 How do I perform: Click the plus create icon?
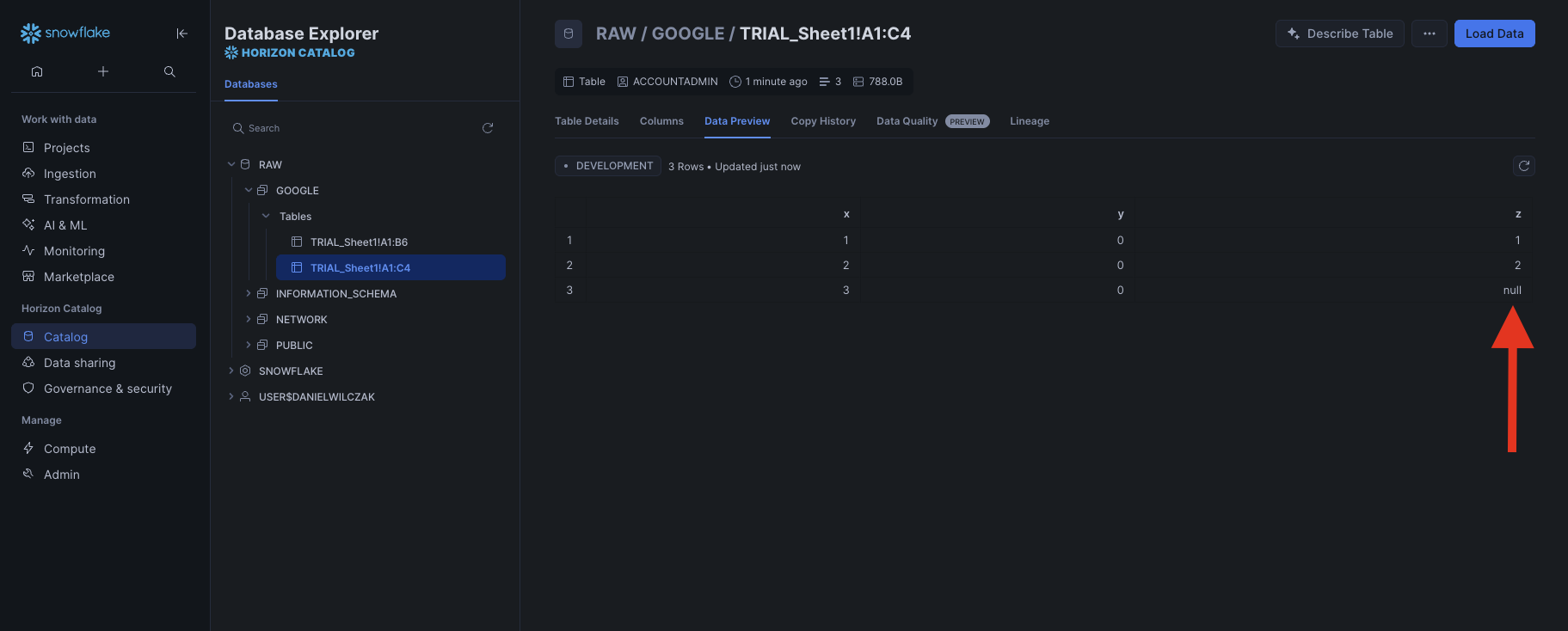tap(103, 71)
